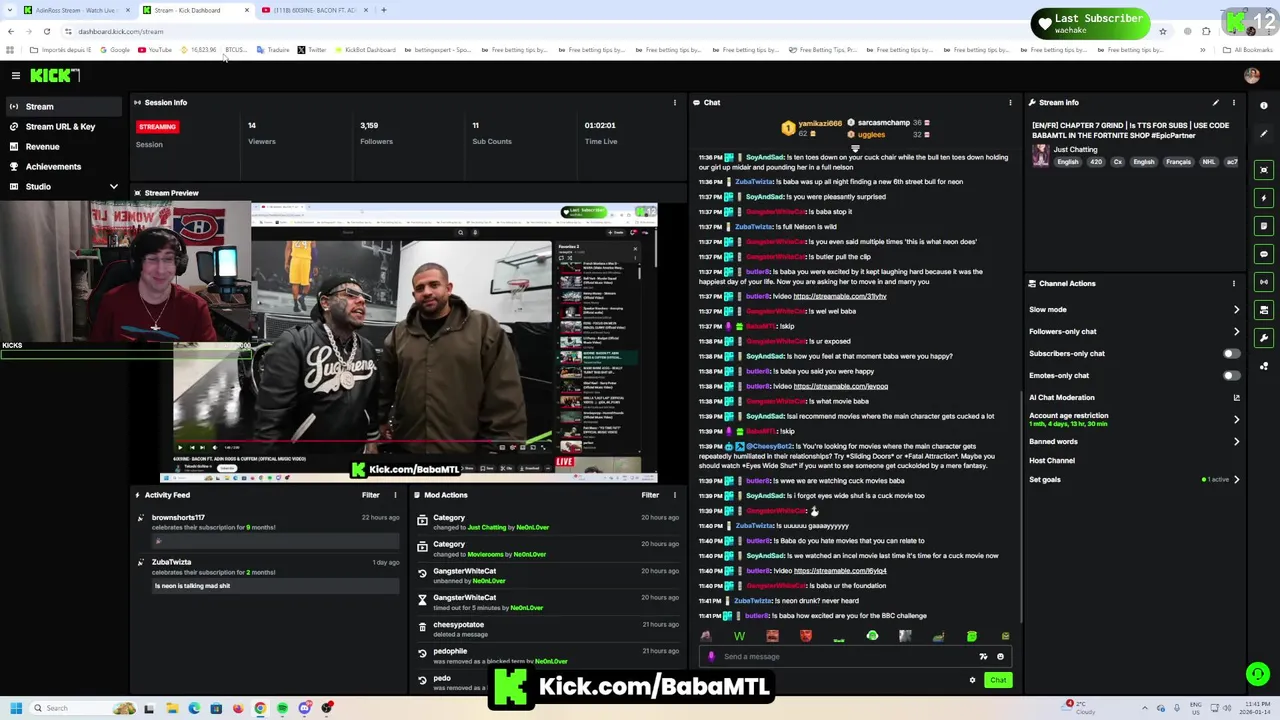1280x720 pixels.
Task: Click the chat identity icon in message box
Action: pos(711,656)
